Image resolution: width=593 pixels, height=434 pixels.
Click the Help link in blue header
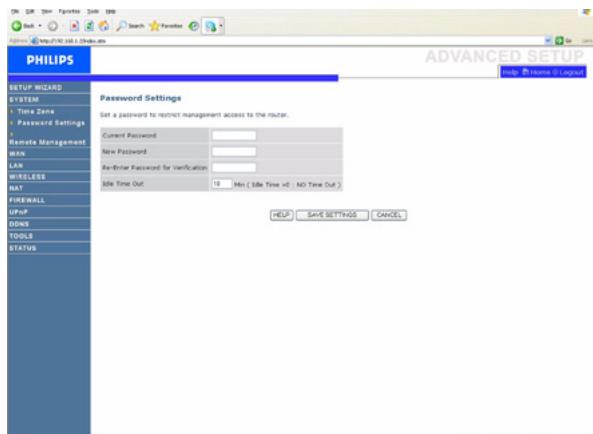click(x=510, y=72)
